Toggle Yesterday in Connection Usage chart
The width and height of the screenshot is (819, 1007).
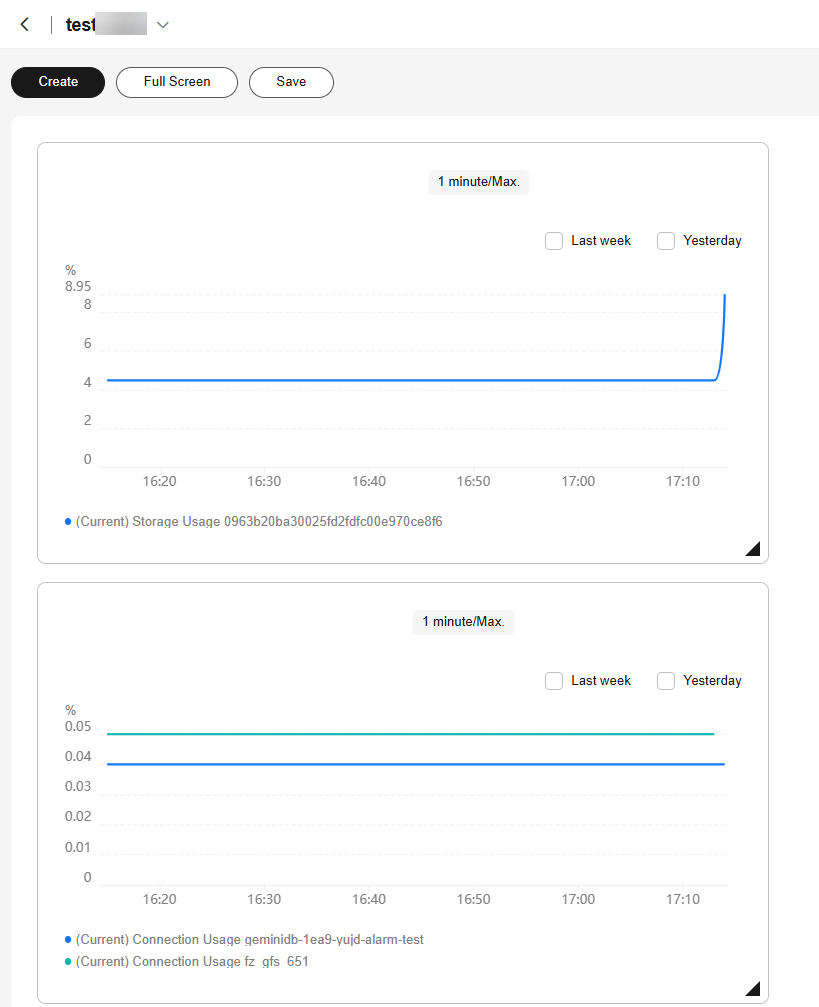[666, 681]
